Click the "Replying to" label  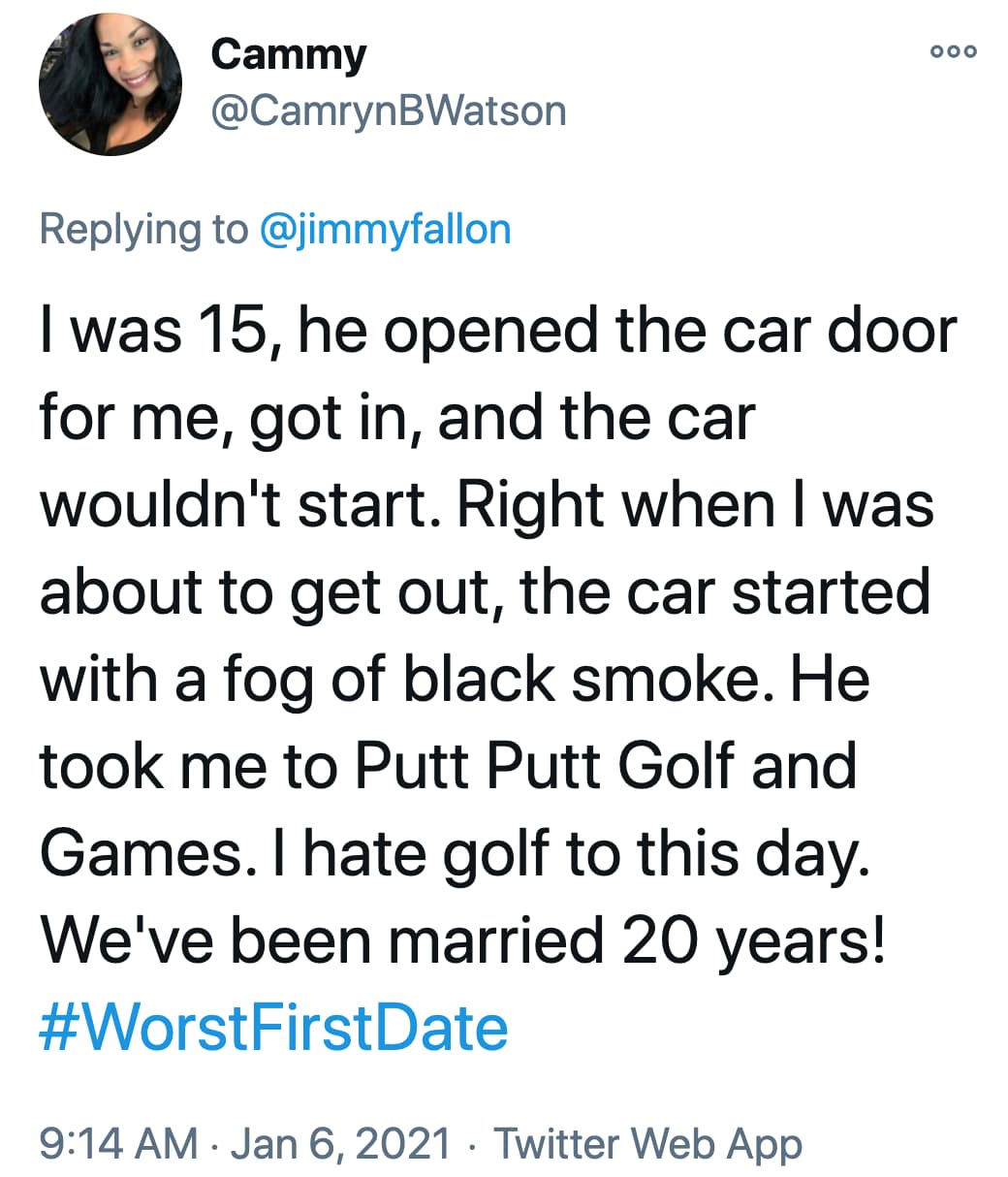[x=143, y=230]
